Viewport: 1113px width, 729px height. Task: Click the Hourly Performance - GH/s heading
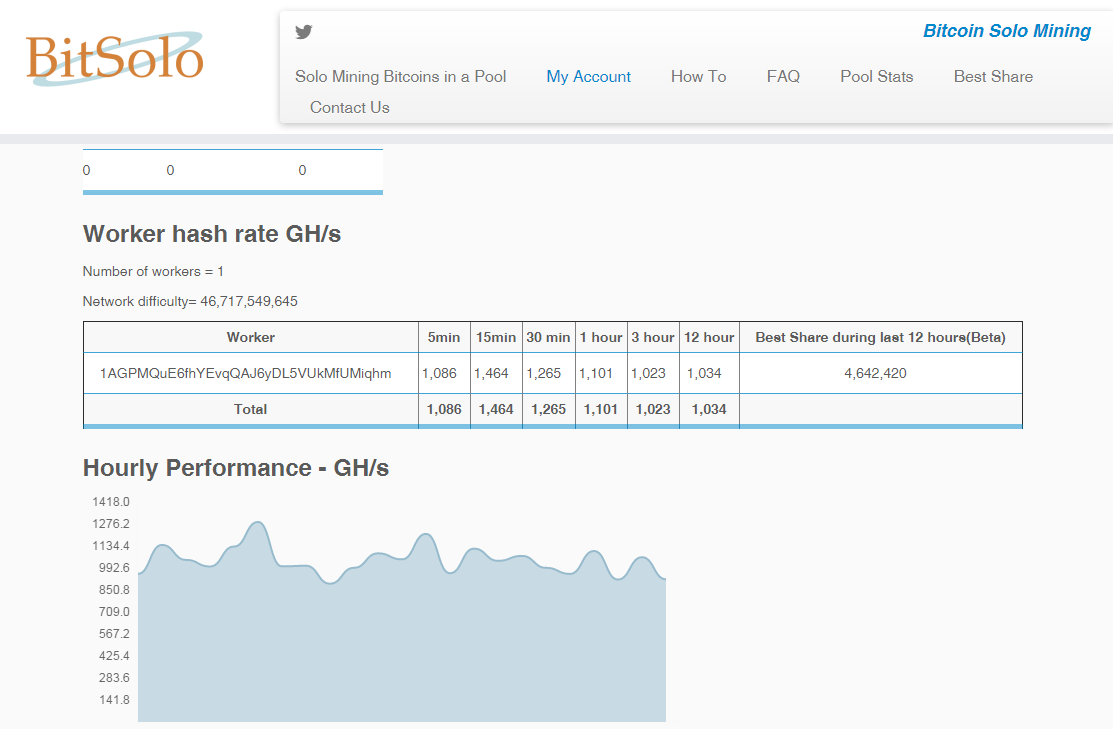click(x=236, y=468)
